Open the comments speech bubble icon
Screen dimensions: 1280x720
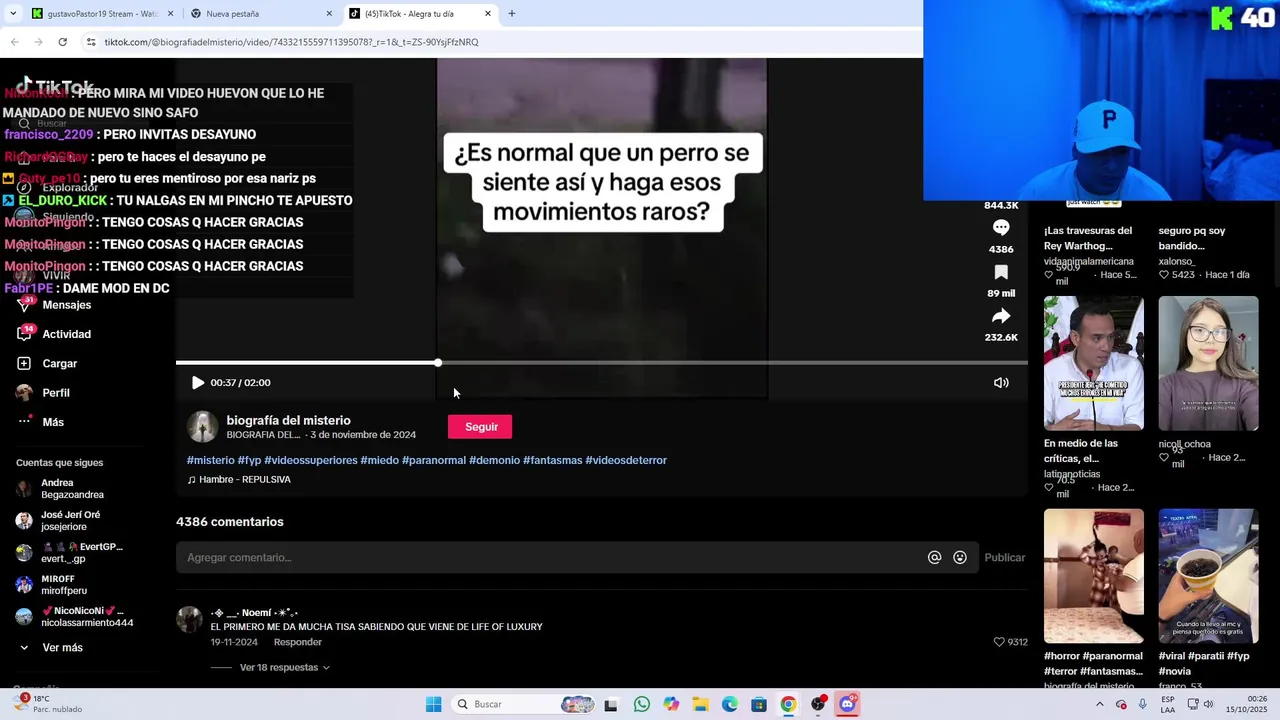pyautogui.click(x=1001, y=228)
